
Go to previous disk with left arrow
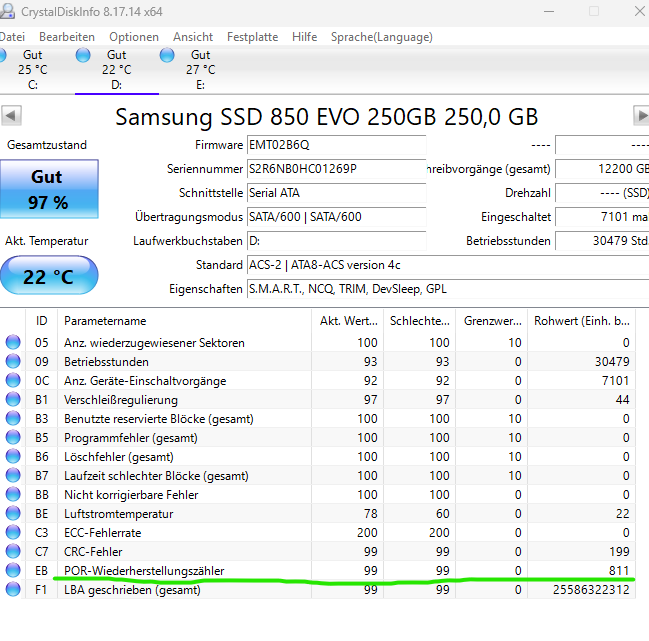(11, 115)
